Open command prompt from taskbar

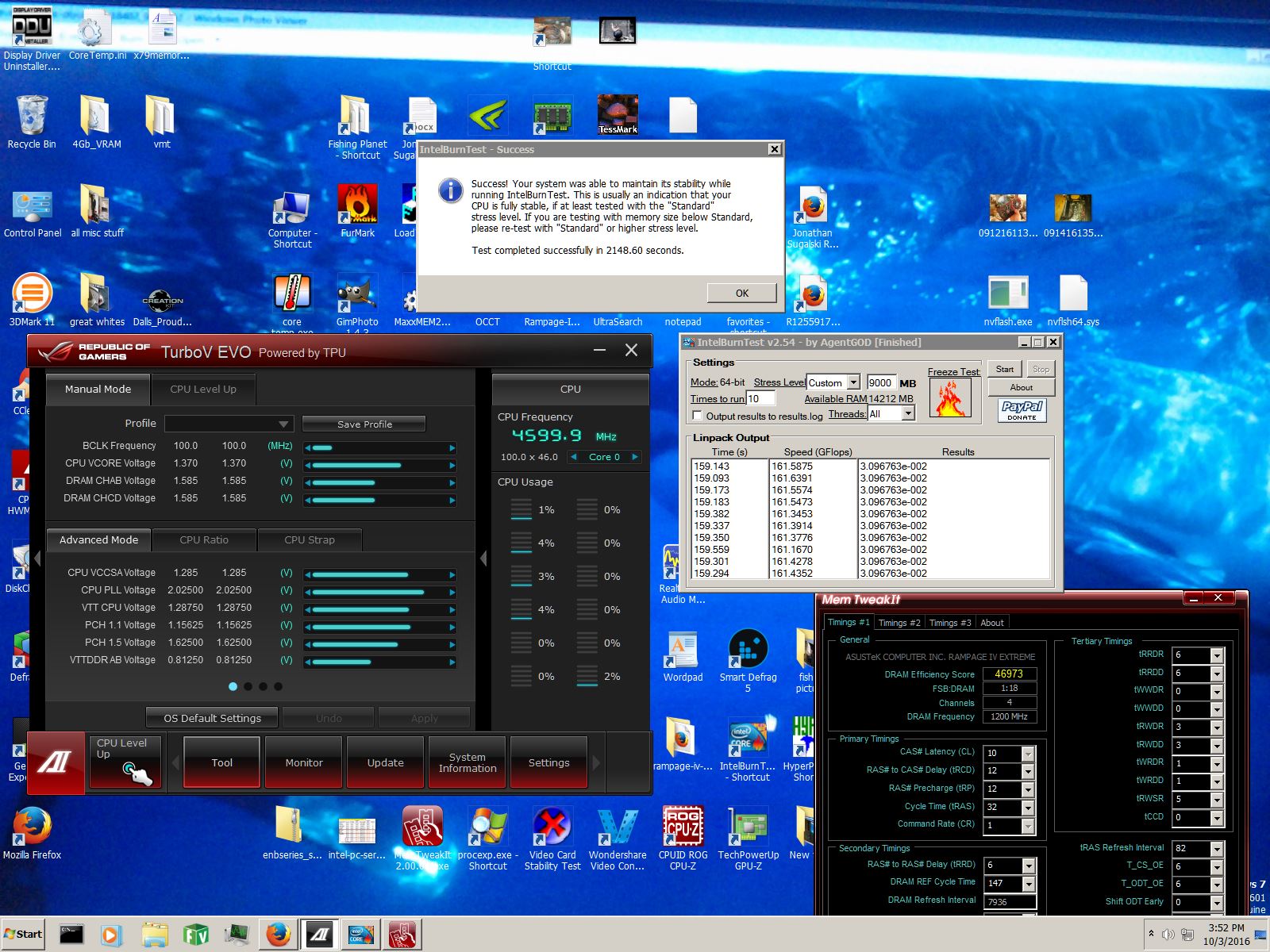[x=71, y=935]
